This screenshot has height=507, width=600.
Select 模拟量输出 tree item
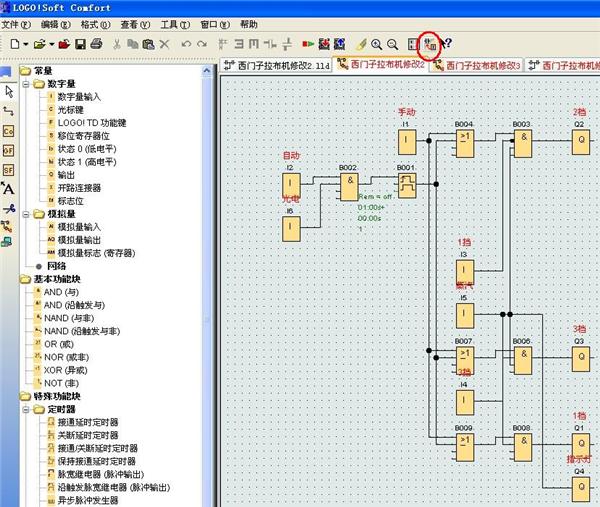pyautogui.click(x=79, y=240)
